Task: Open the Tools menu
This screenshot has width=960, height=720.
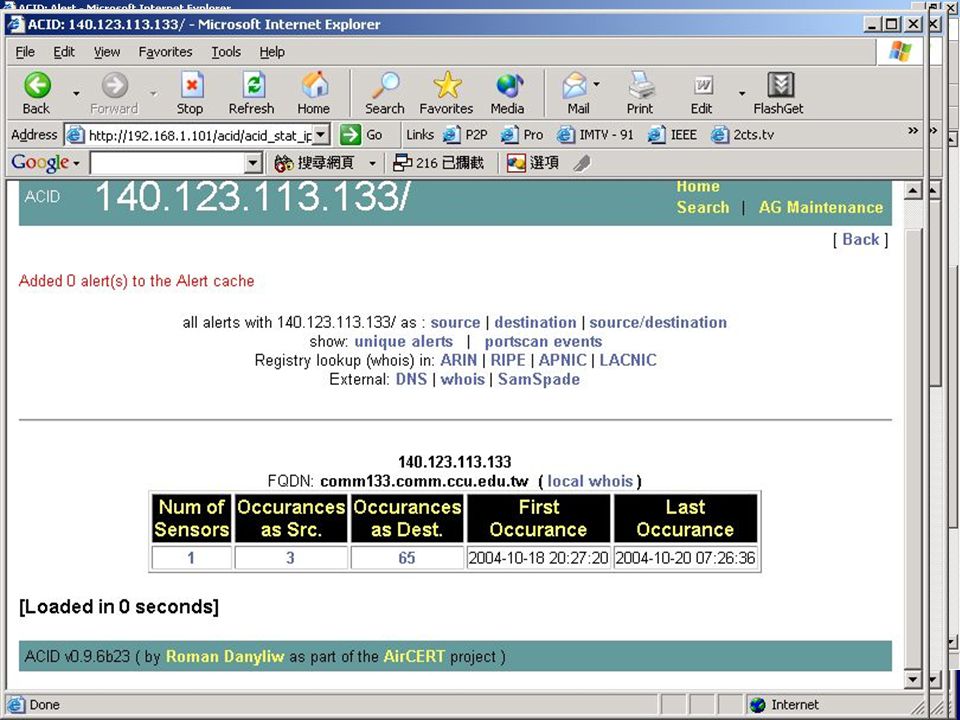Action: pyautogui.click(x=226, y=52)
